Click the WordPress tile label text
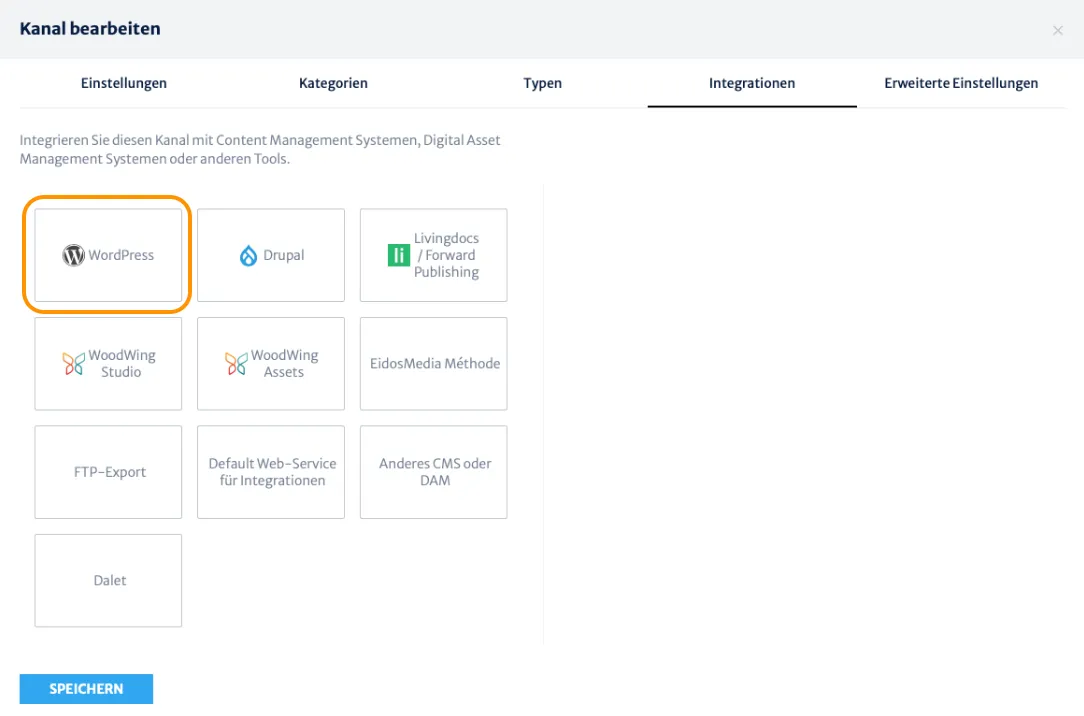This screenshot has height=716, width=1084. (x=121, y=255)
